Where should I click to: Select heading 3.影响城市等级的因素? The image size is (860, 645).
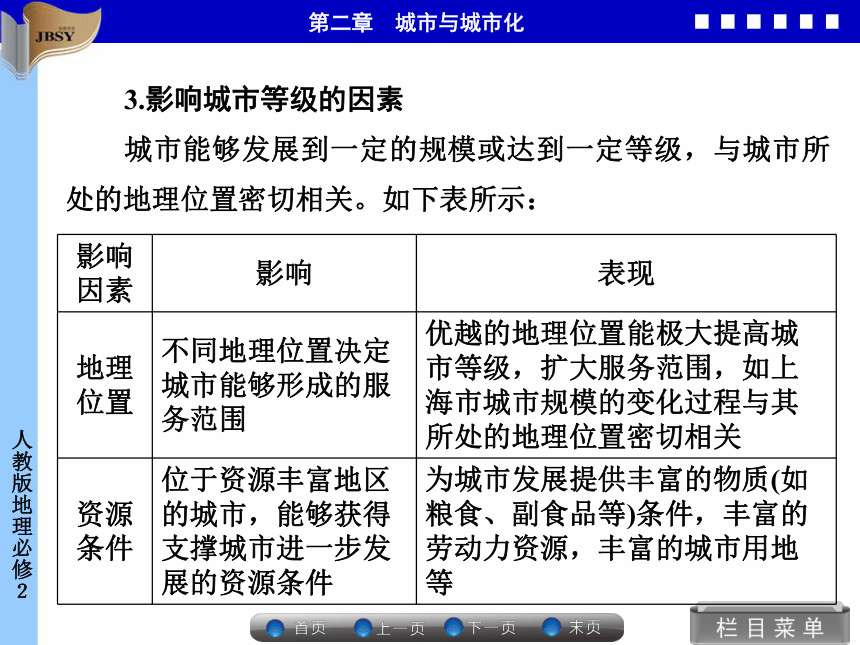(x=263, y=100)
